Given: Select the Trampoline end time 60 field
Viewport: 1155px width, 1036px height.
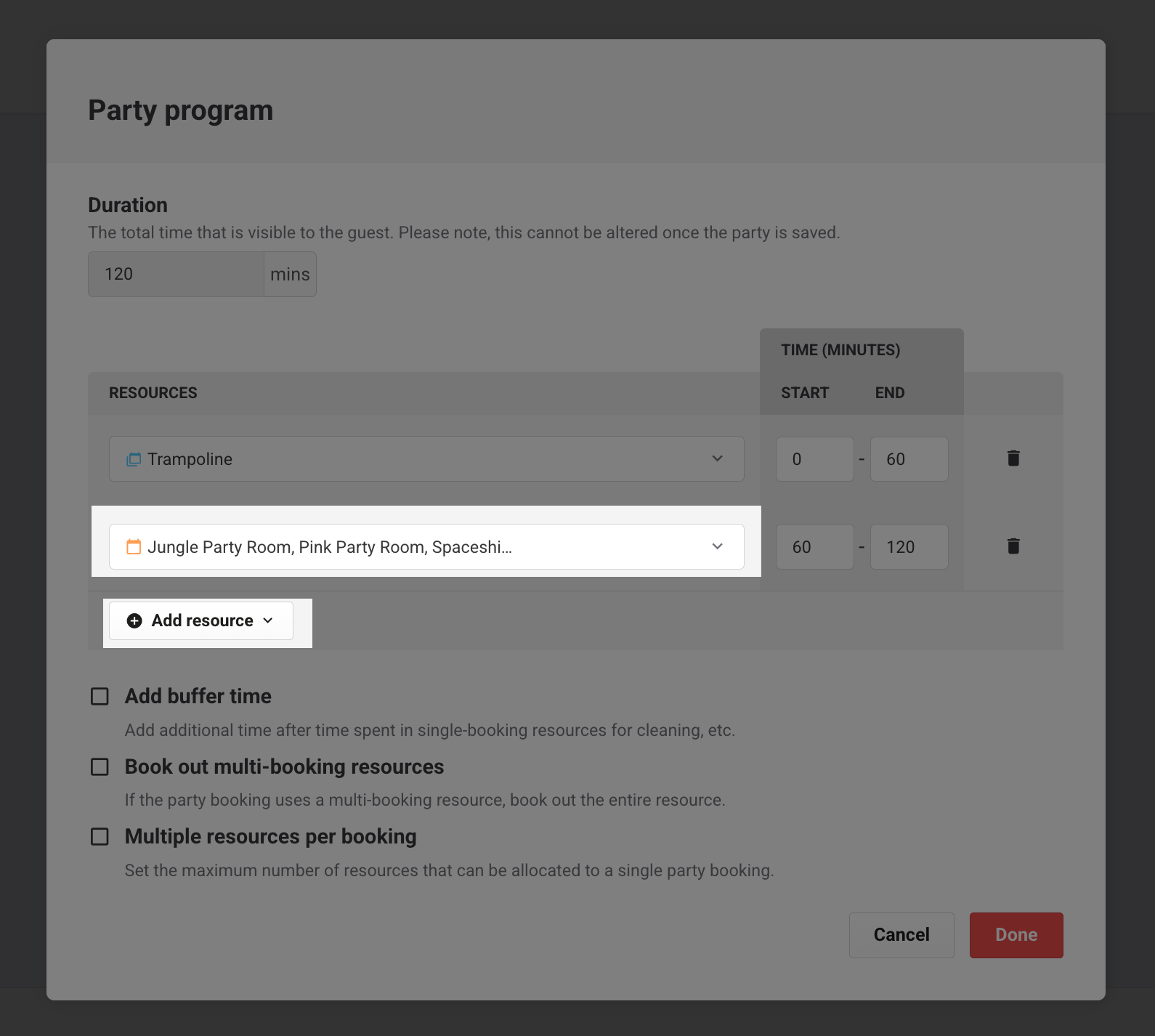Looking at the screenshot, I should [x=909, y=459].
